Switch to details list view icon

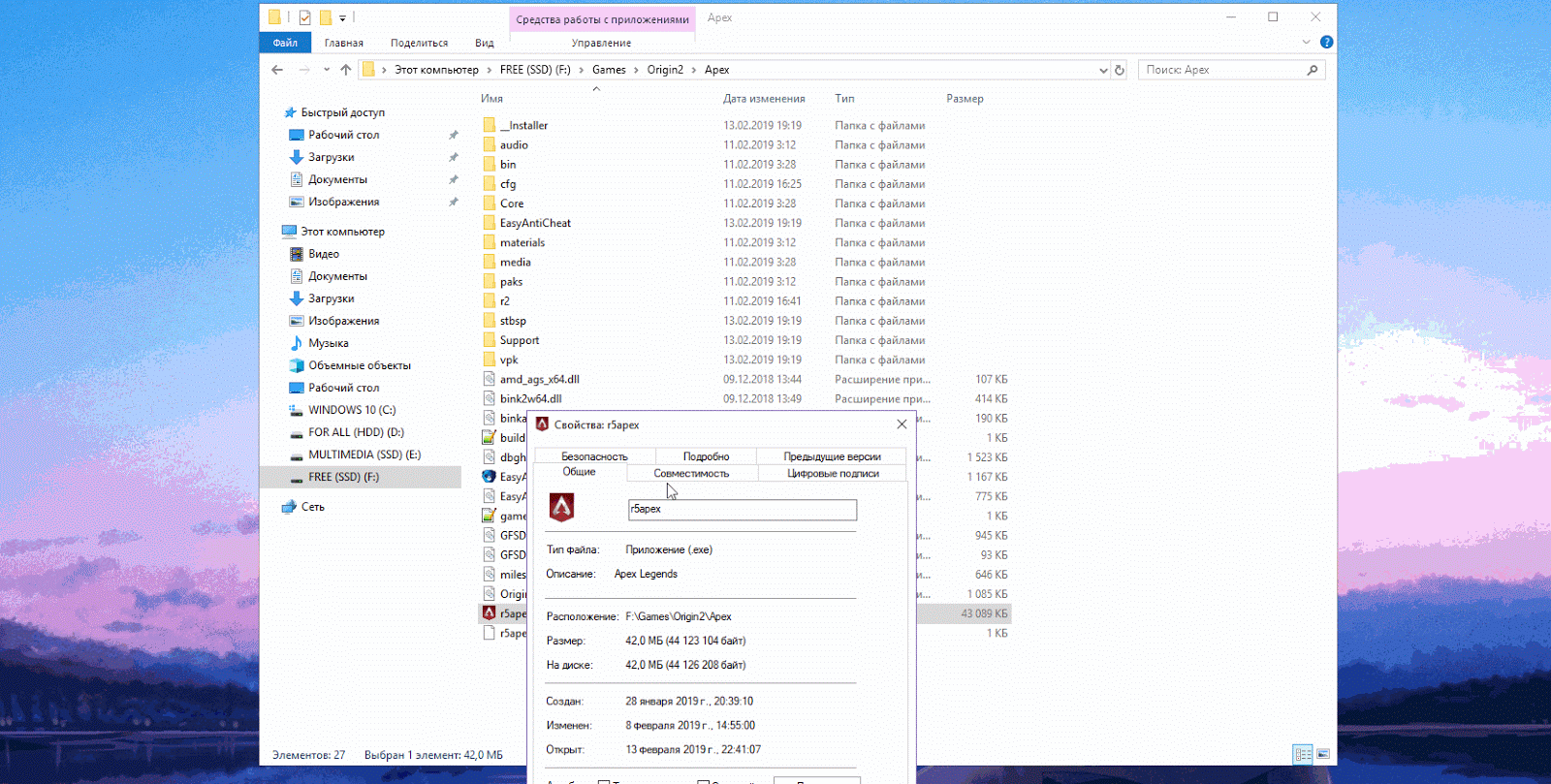(1303, 754)
